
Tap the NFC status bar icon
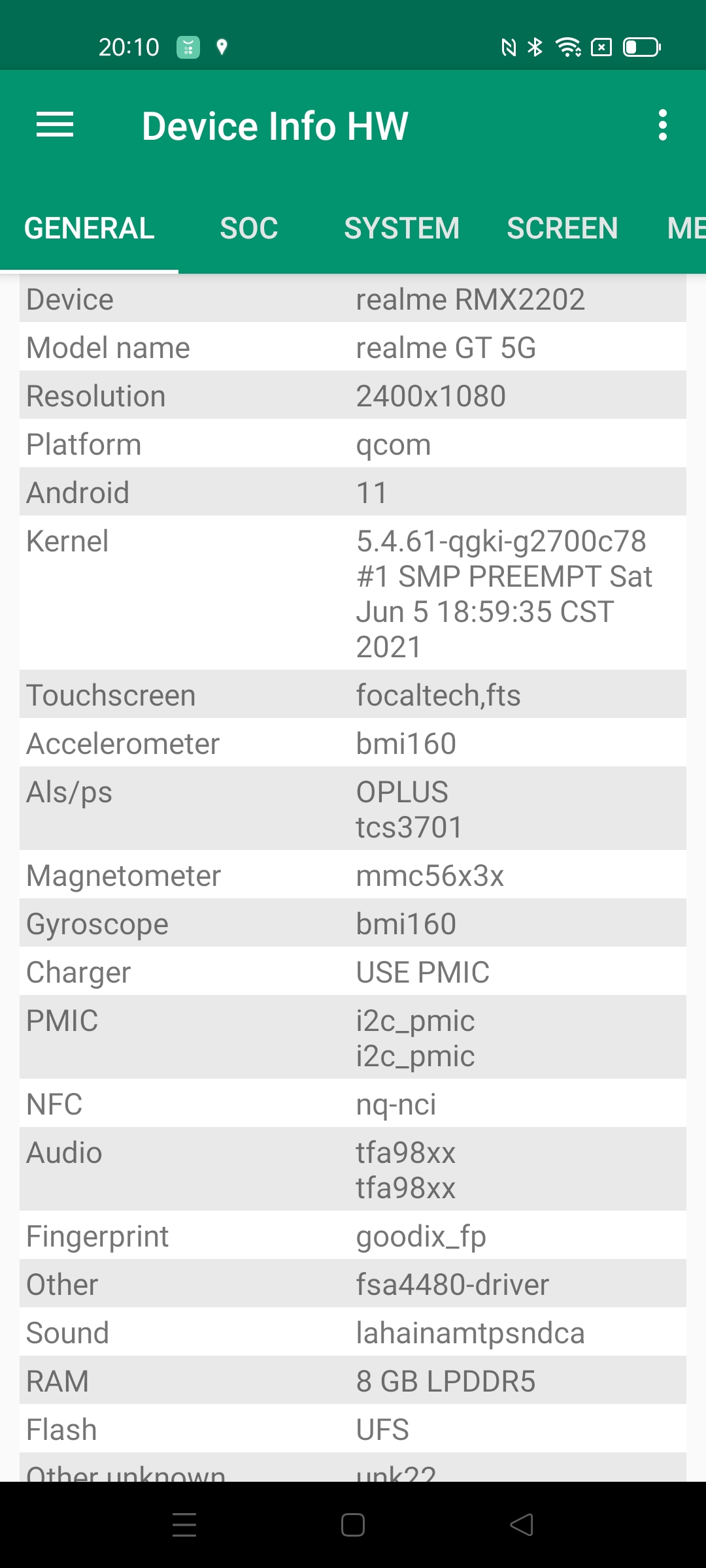point(509,47)
